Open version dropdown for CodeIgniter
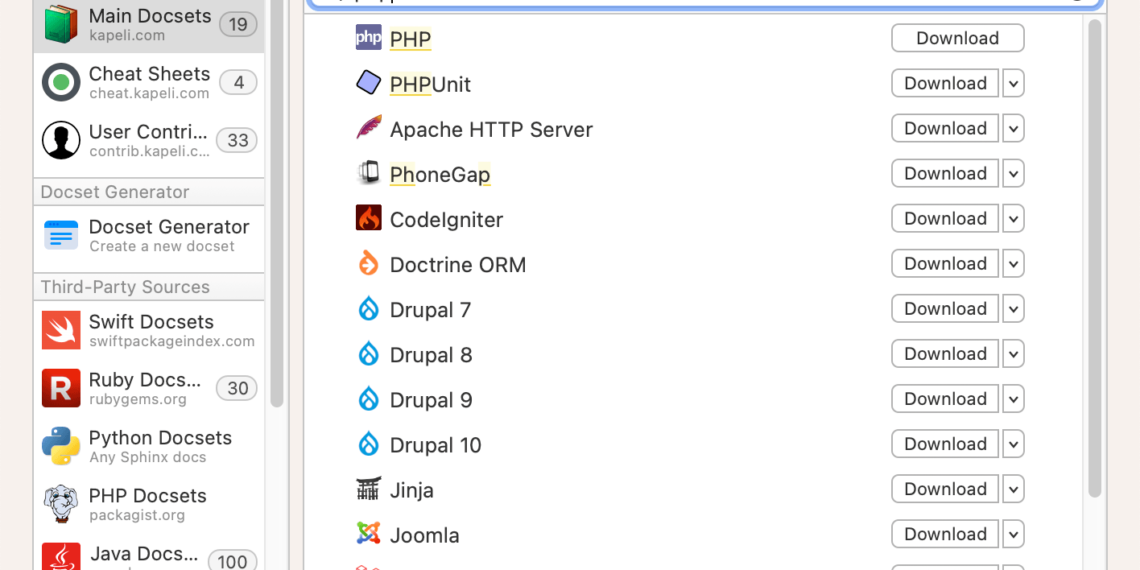The height and width of the screenshot is (570, 1140). pos(1013,218)
